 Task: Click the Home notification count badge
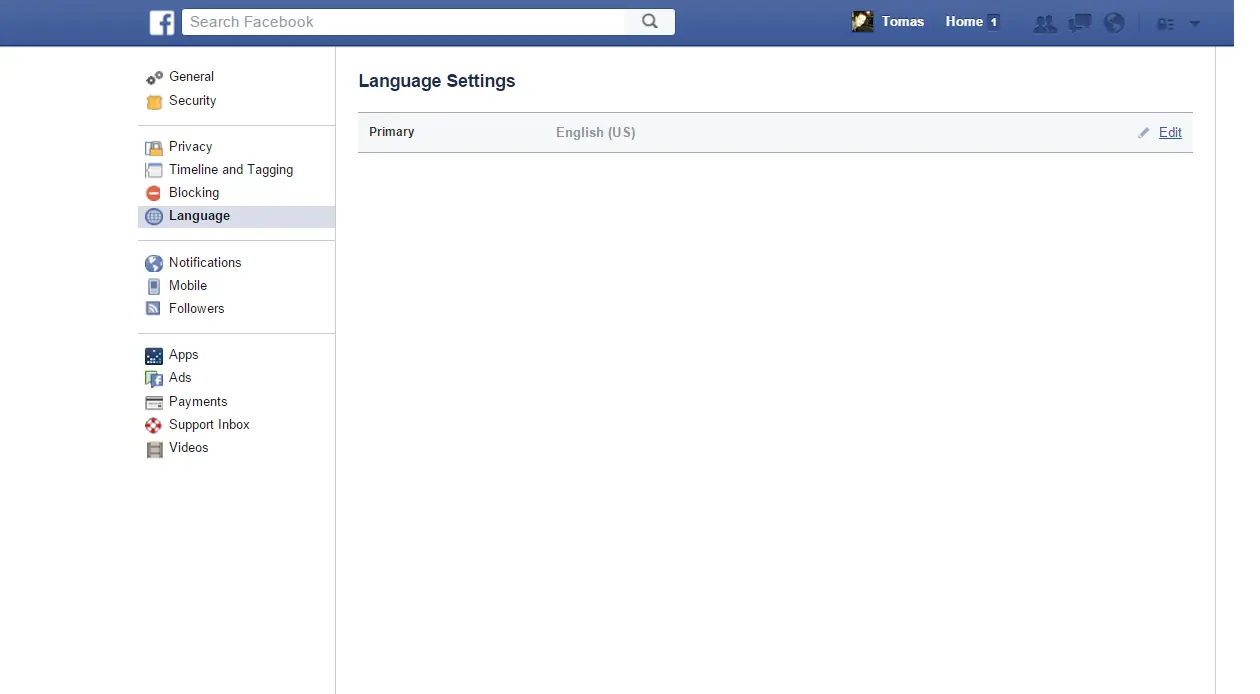coord(993,22)
